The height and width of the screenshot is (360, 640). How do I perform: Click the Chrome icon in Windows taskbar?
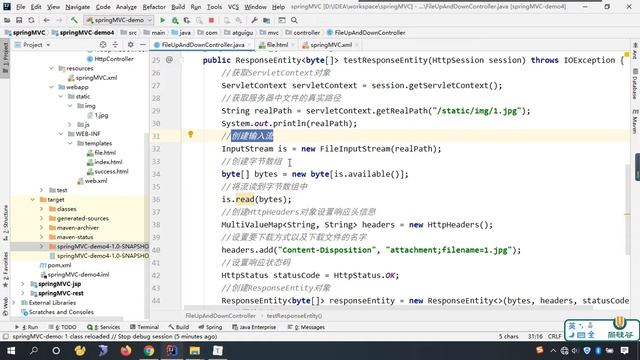[x=149, y=351]
